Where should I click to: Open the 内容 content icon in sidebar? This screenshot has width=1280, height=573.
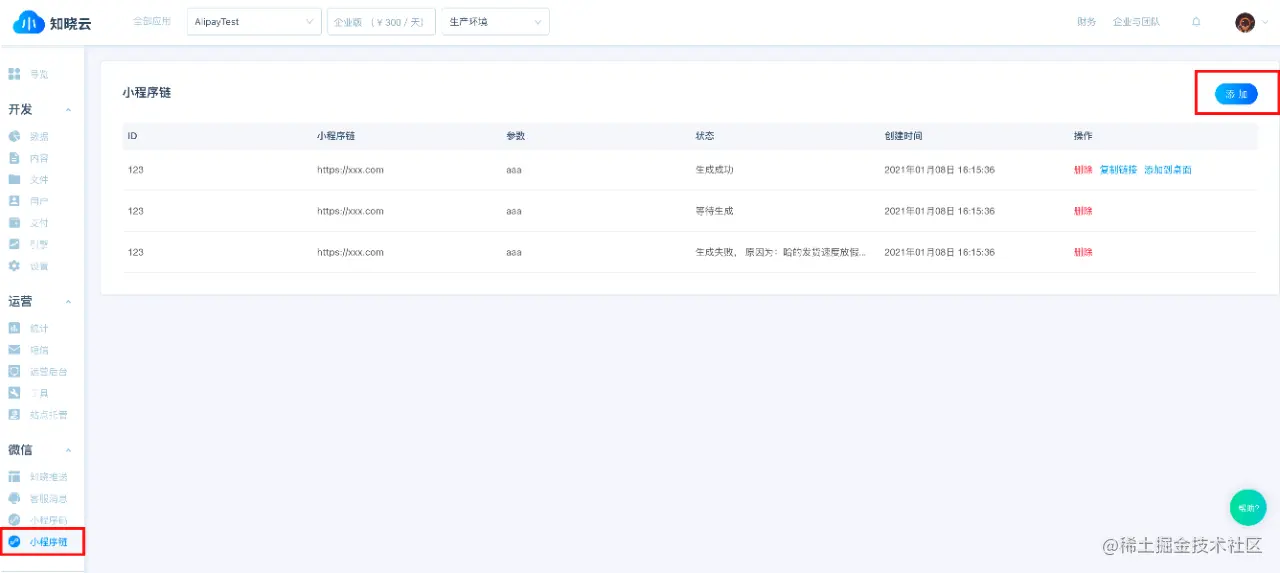pos(14,158)
